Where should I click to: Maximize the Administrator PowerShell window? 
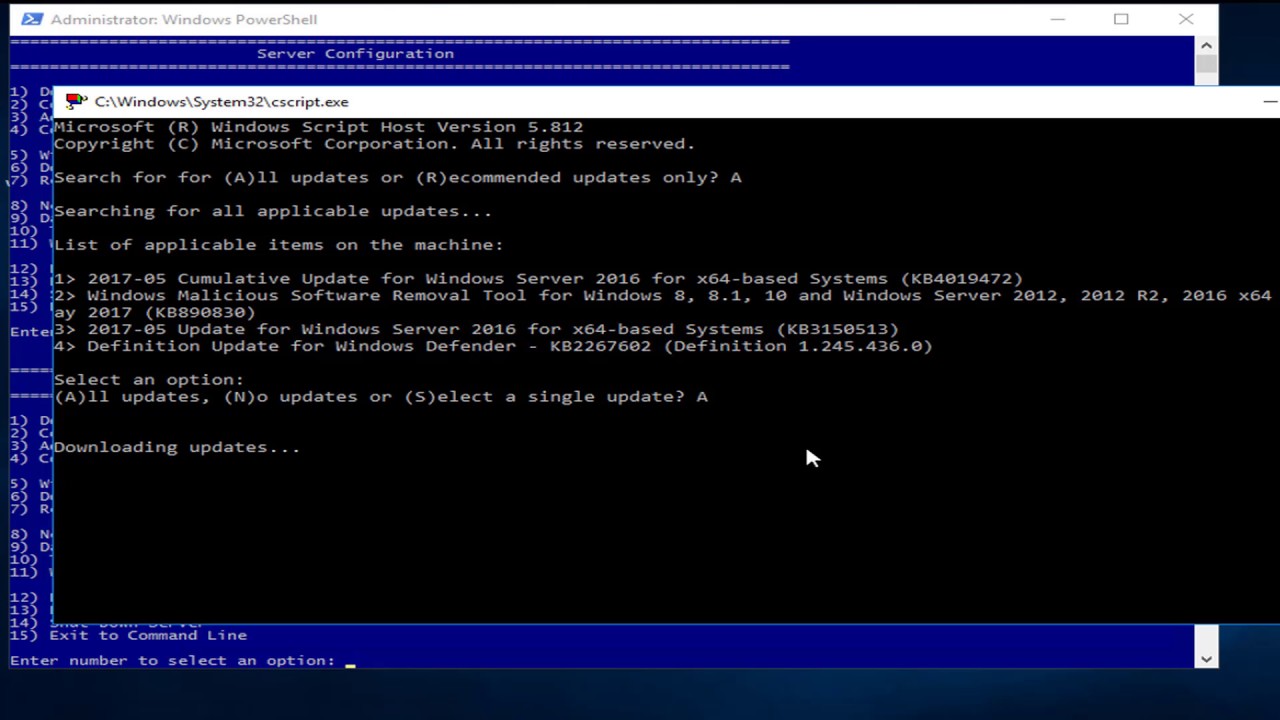tap(1121, 19)
